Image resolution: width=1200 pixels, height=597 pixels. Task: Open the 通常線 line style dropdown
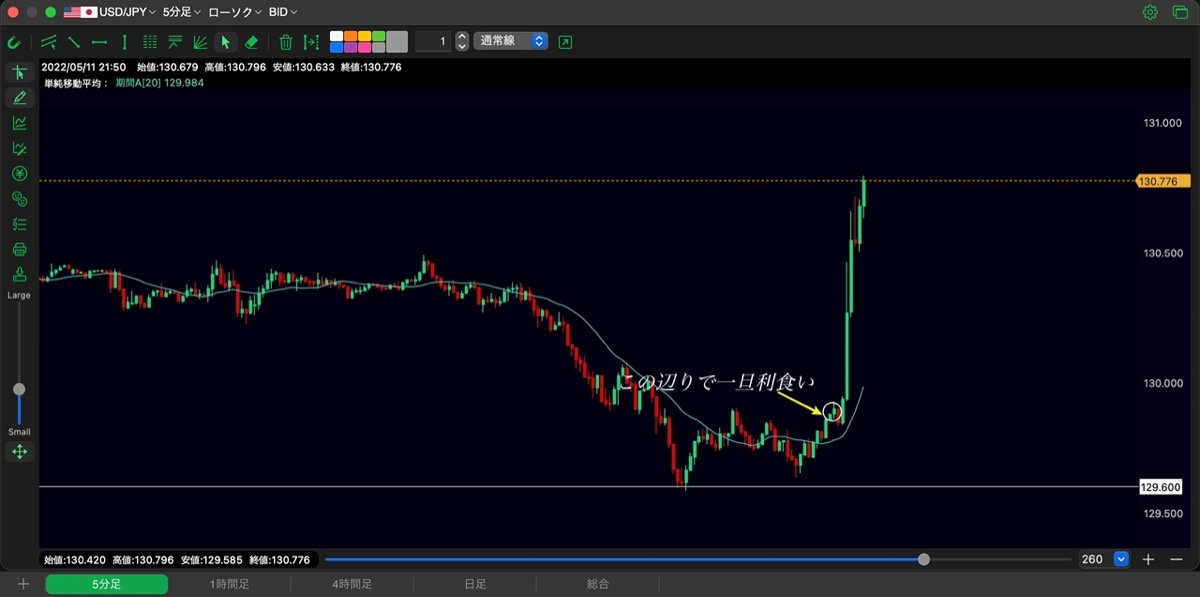pos(511,41)
